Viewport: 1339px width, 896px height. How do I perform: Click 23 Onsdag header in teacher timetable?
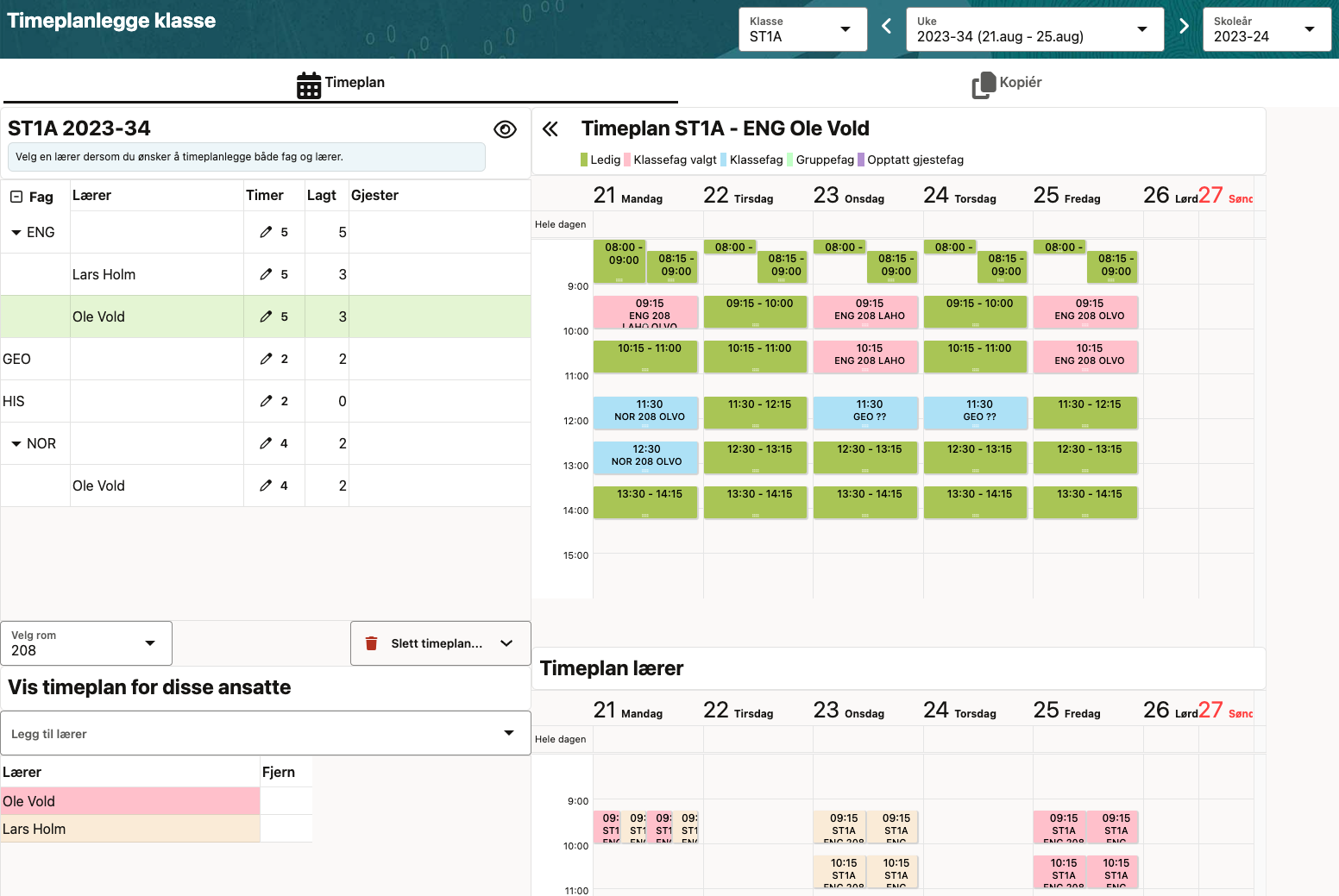[849, 711]
